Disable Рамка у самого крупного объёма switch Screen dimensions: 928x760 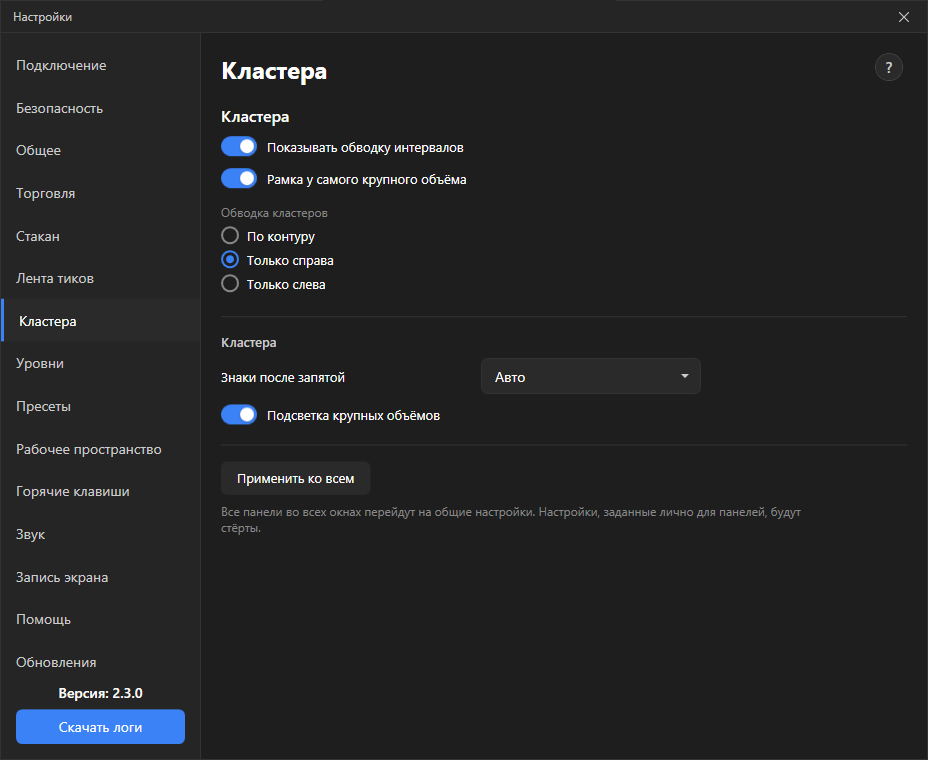239,179
